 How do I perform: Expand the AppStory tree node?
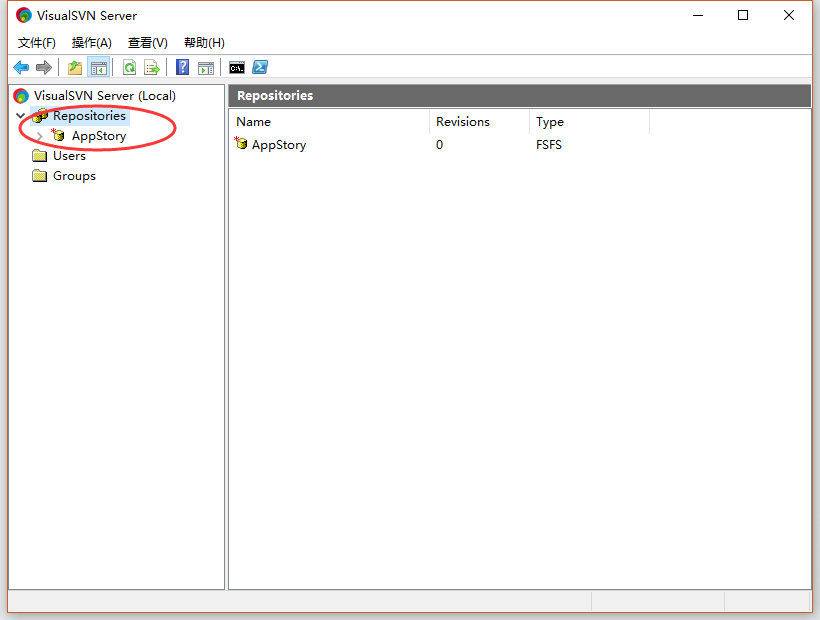[x=40, y=136]
